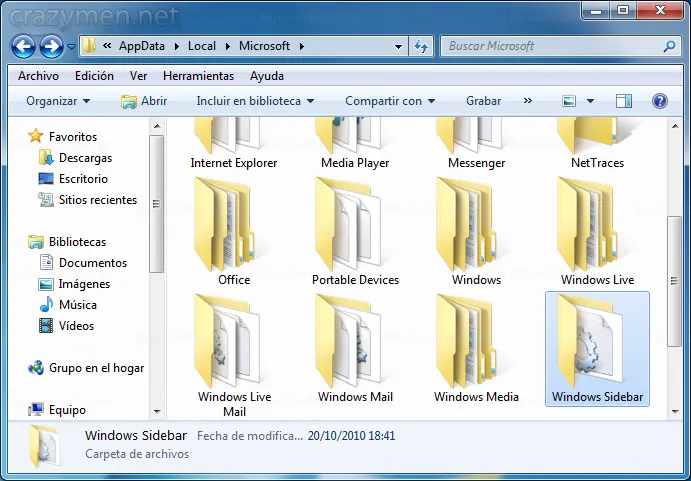The width and height of the screenshot is (691, 481).
Task: Click Abrir toolbar button
Action: [144, 101]
